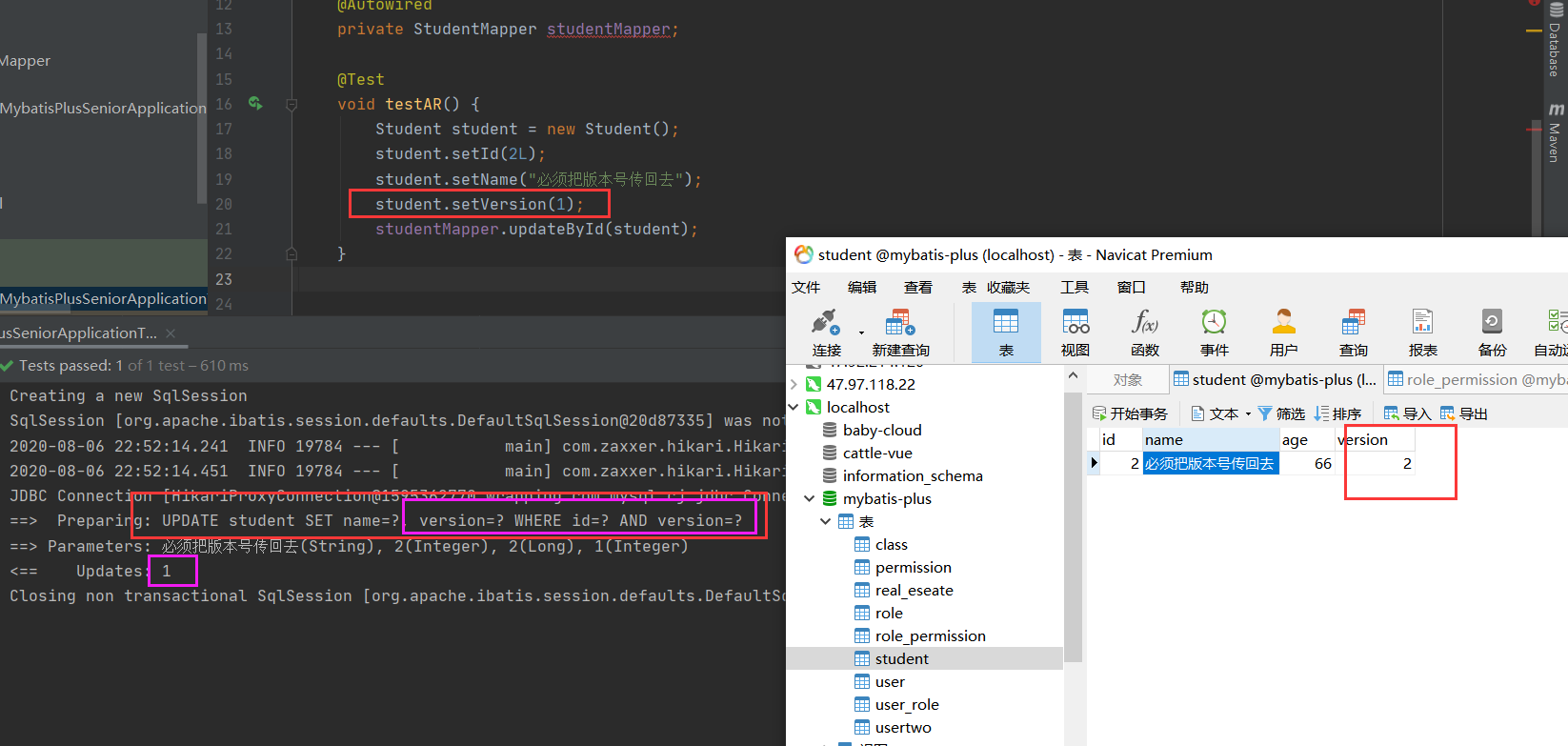Viewport: 1568px width, 746px height.
Task: Click the run test gutter icon at line 16
Action: click(x=255, y=103)
